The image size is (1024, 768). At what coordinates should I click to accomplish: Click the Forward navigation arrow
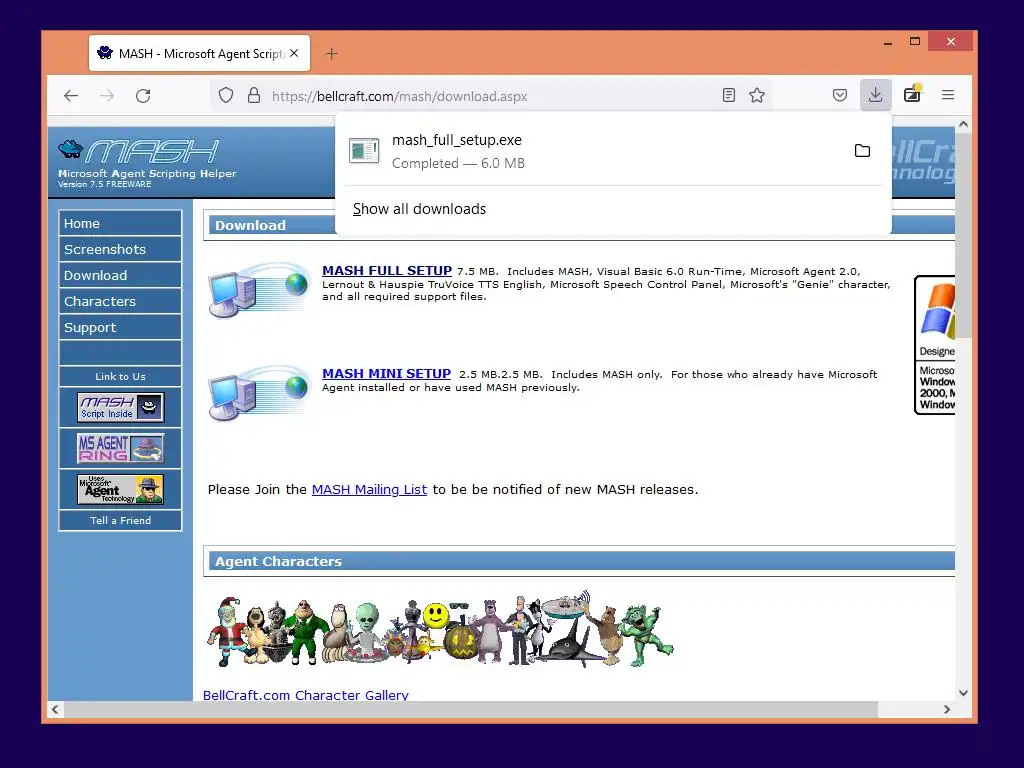[x=106, y=96]
